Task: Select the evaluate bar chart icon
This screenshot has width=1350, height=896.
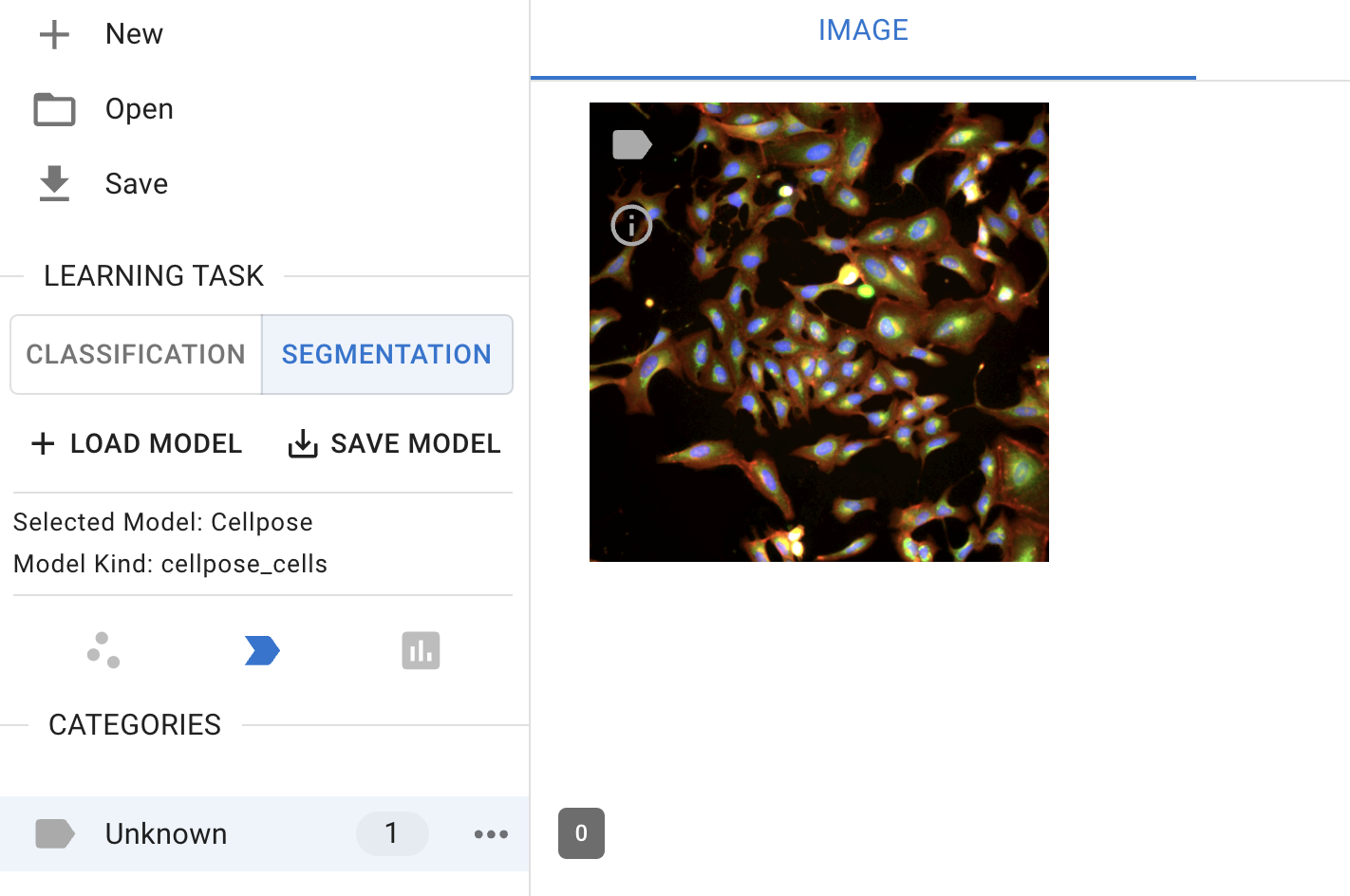Action: click(x=421, y=650)
